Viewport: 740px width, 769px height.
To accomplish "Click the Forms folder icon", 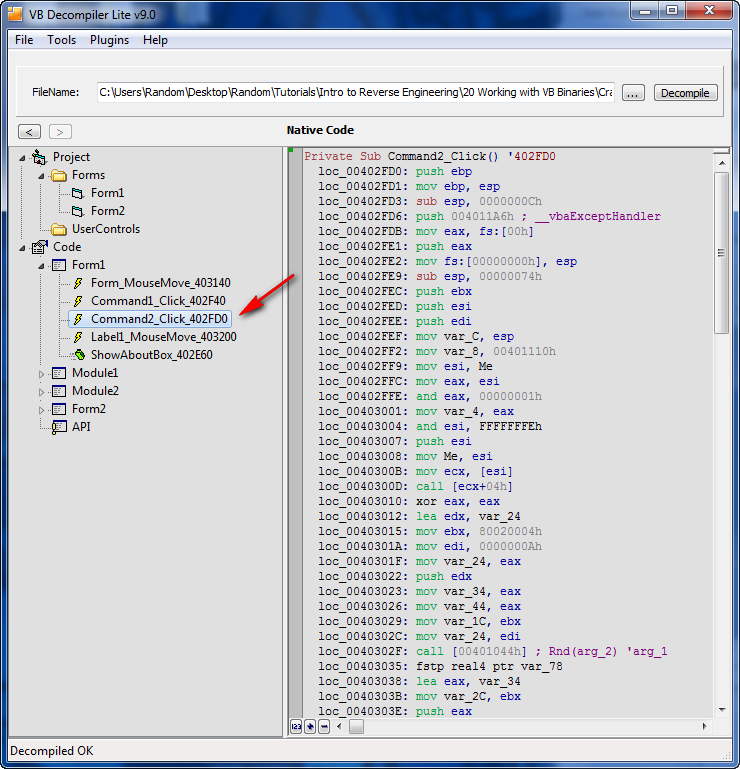I will tap(59, 175).
